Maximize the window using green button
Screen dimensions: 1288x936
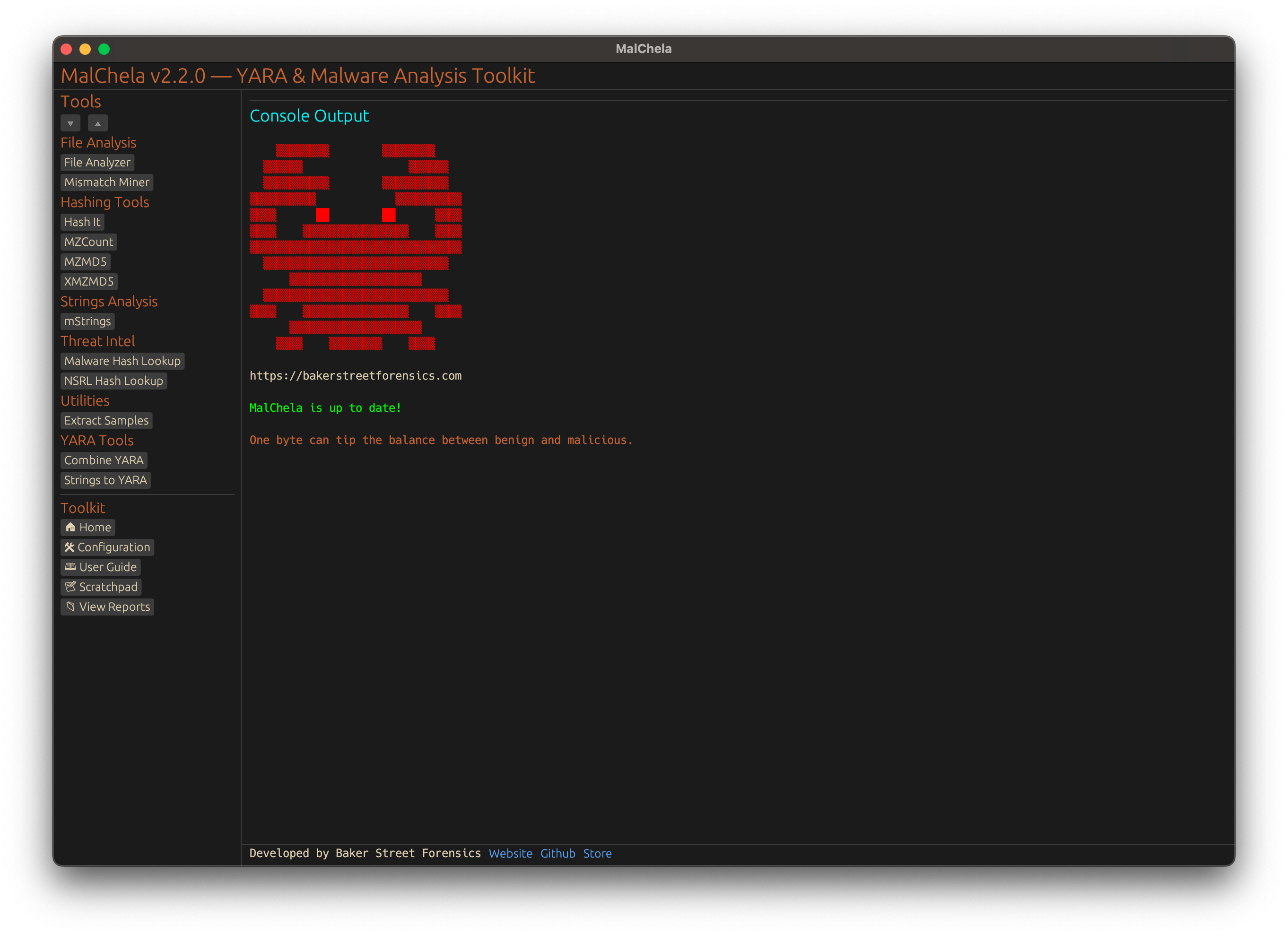pos(104,49)
